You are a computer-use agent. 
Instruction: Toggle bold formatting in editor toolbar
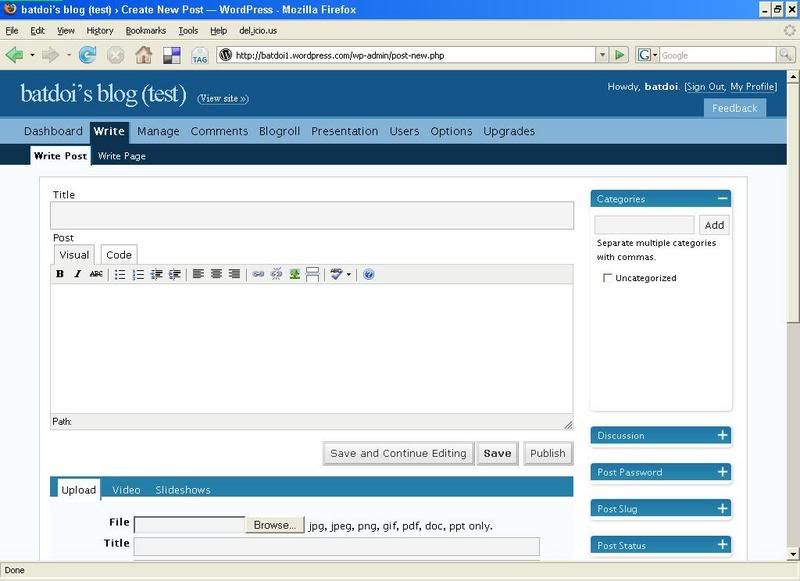coord(60,274)
